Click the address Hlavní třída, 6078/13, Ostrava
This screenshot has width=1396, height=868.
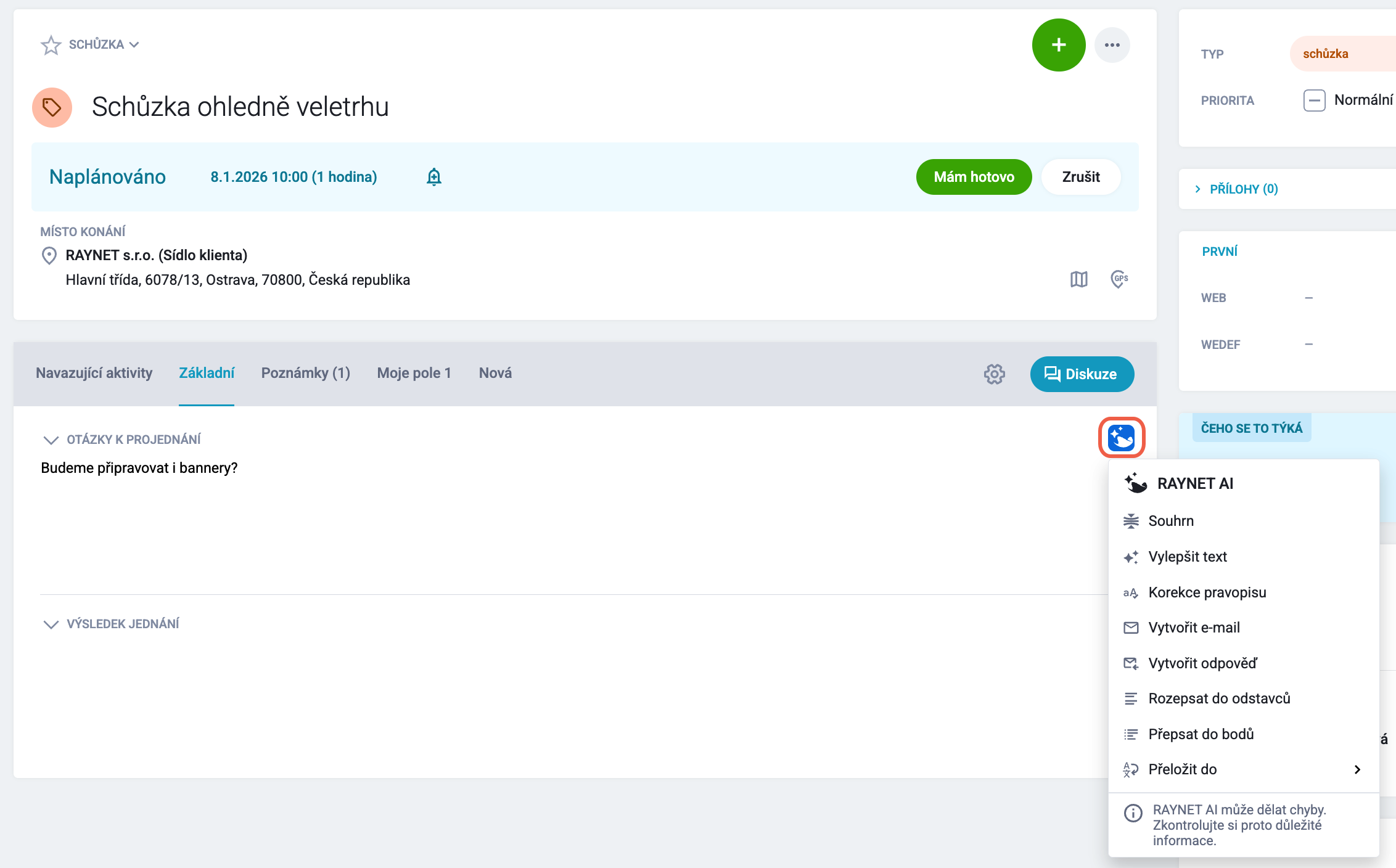(x=237, y=280)
